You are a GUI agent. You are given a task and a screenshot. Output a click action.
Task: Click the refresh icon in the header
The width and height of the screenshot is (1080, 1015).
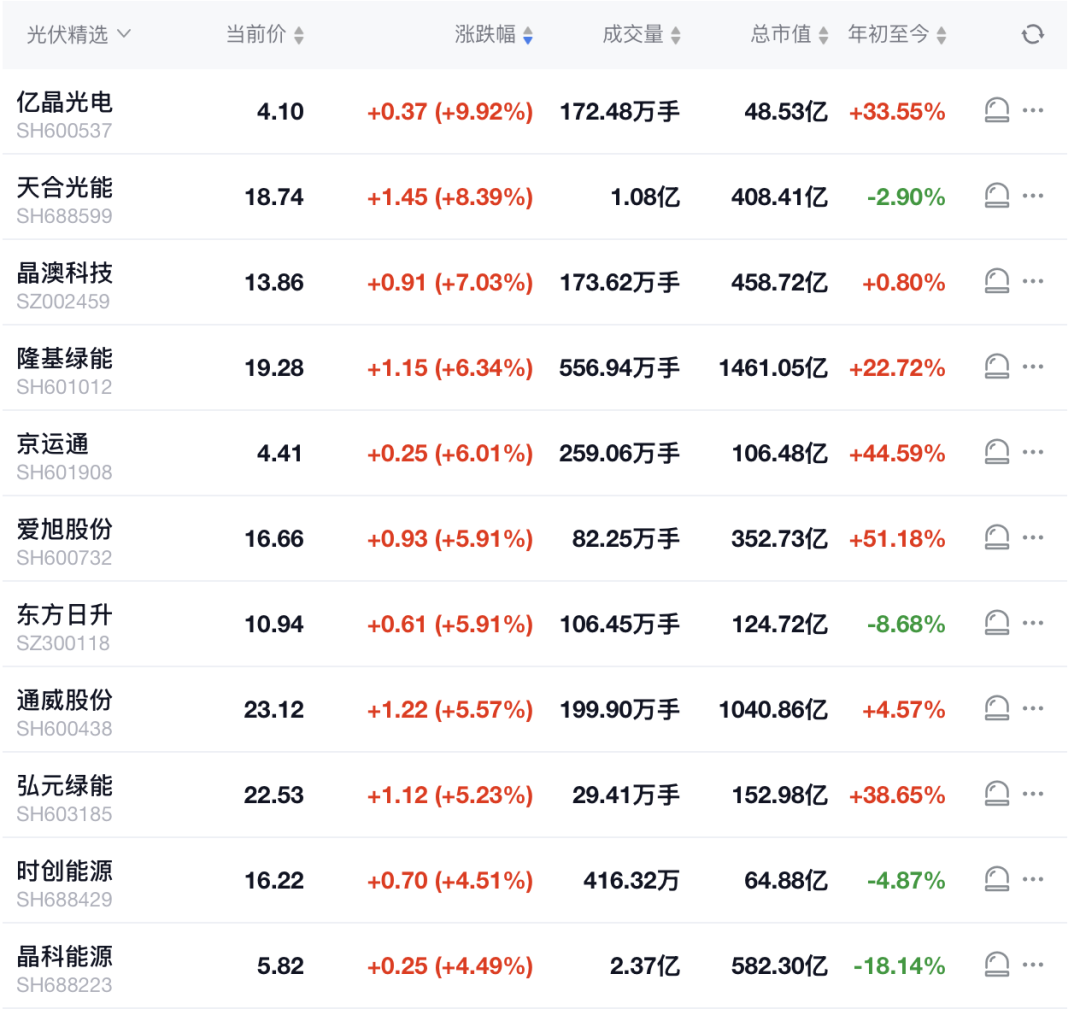pyautogui.click(x=1033, y=33)
